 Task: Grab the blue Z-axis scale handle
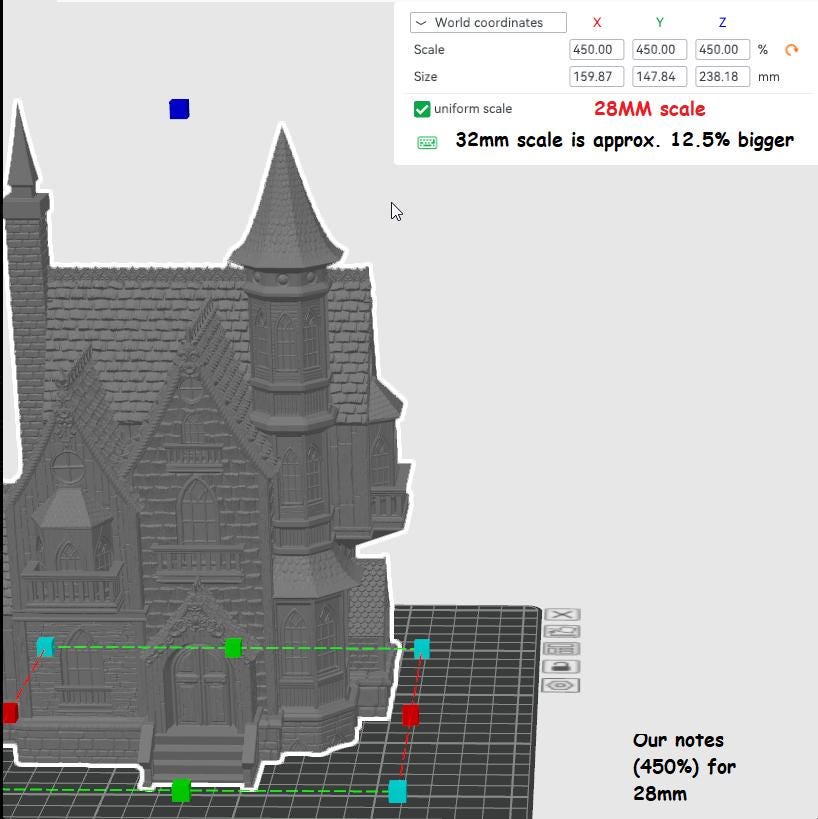point(179,109)
